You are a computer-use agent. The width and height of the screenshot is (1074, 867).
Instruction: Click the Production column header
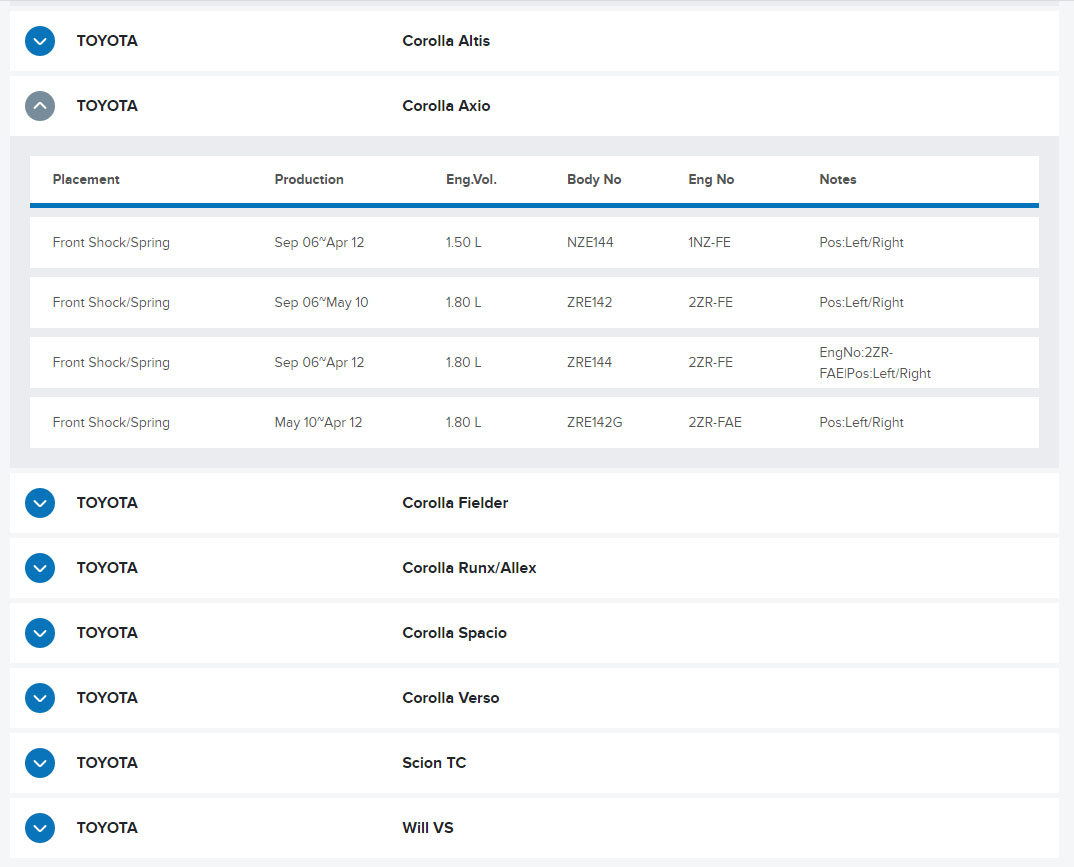tap(309, 179)
